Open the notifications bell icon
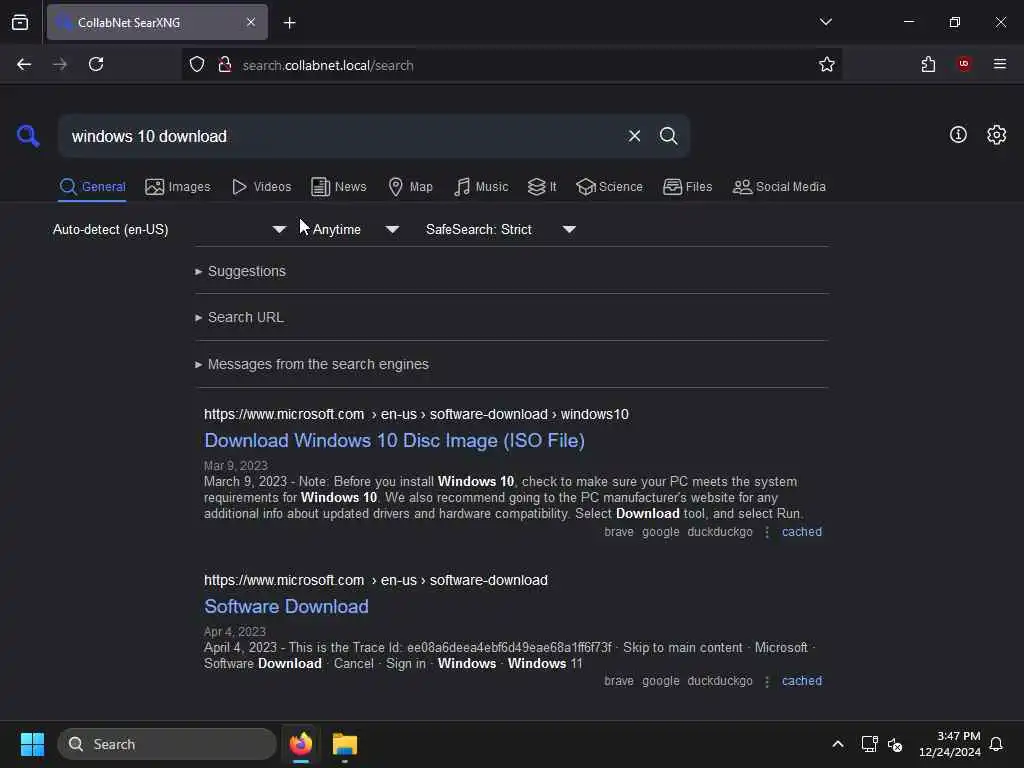1024x768 pixels. (x=996, y=744)
